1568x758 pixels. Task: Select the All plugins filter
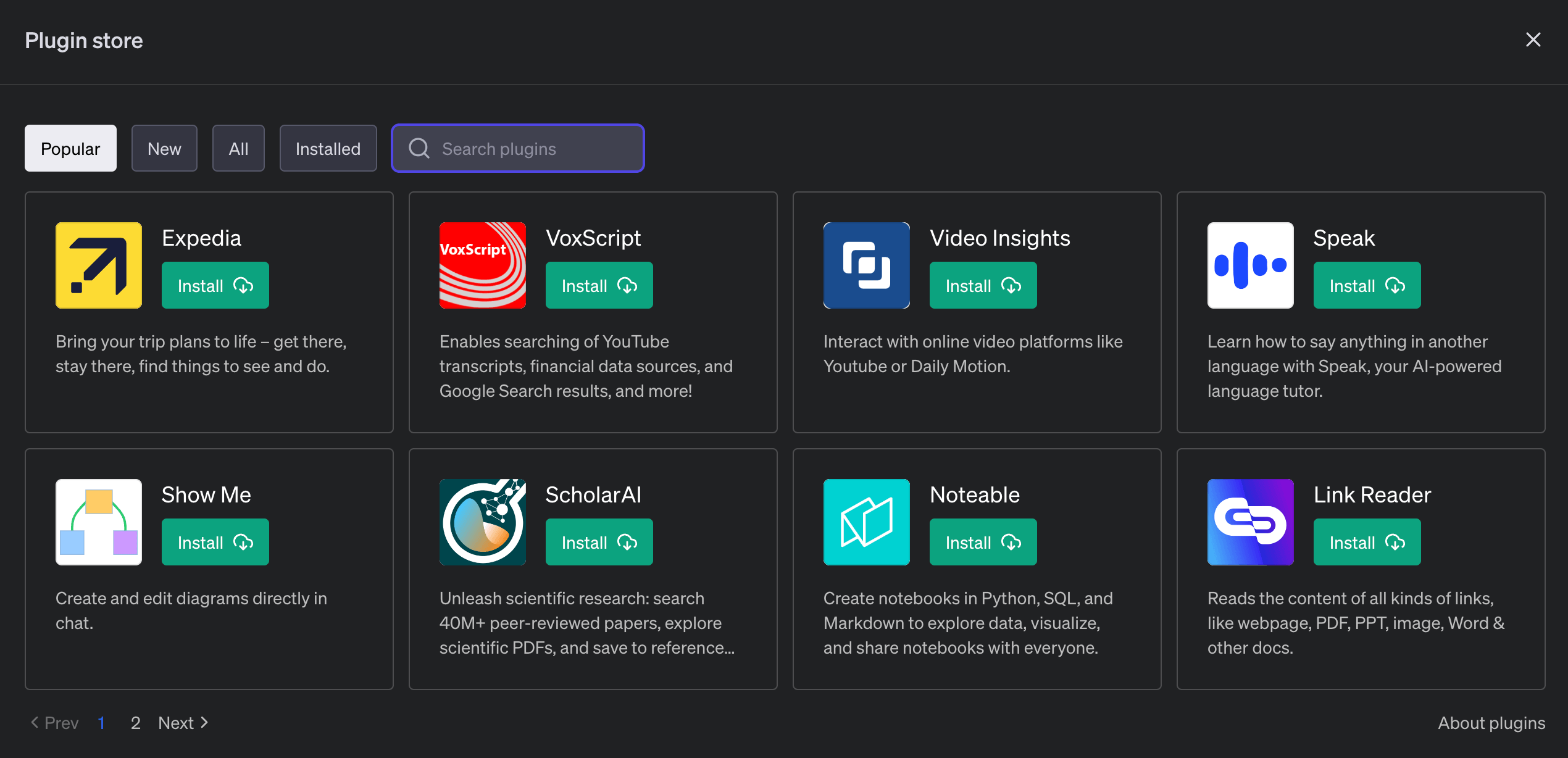pyautogui.click(x=238, y=148)
